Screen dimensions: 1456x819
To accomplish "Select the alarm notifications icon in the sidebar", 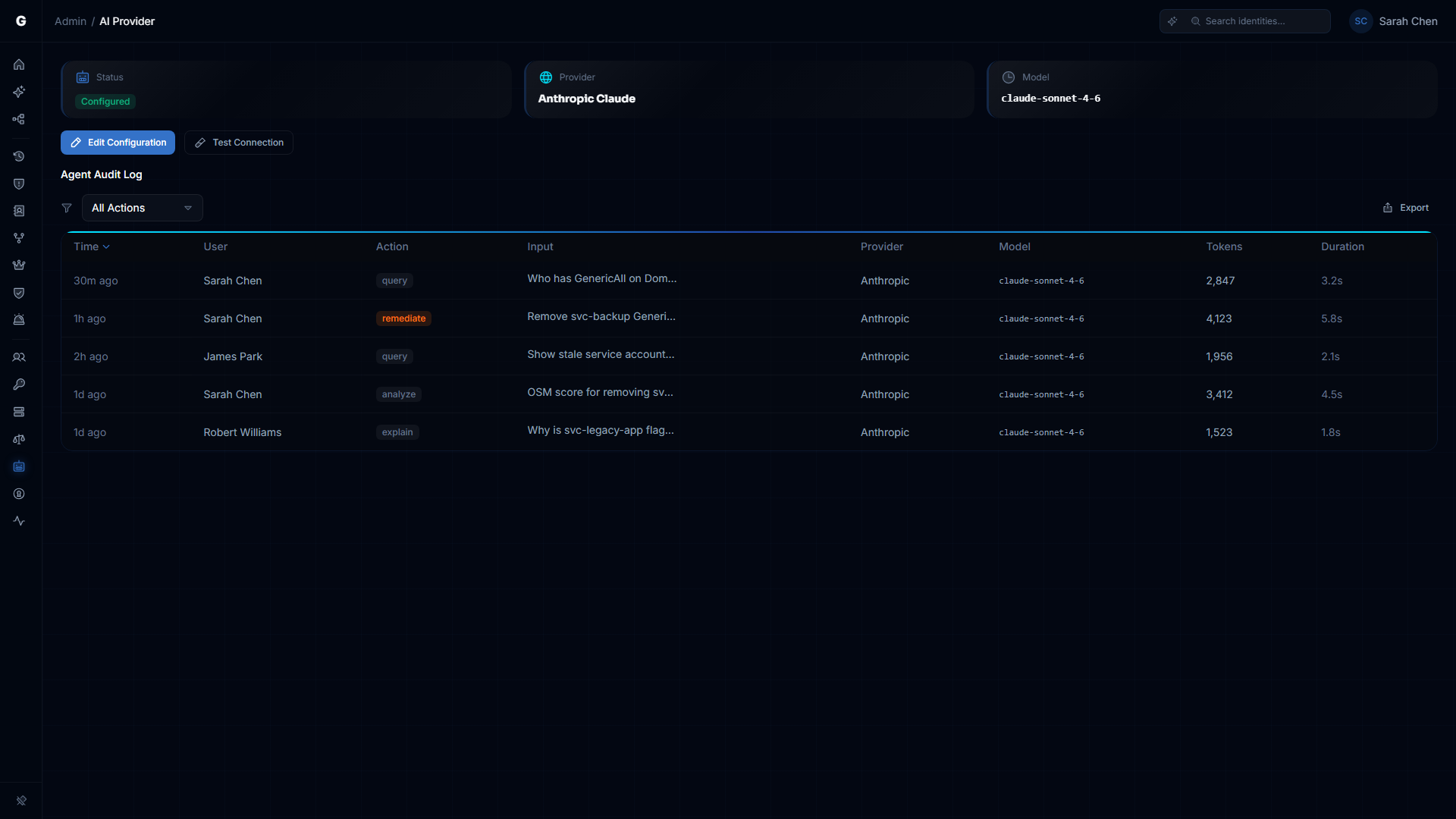I will pos(19,319).
